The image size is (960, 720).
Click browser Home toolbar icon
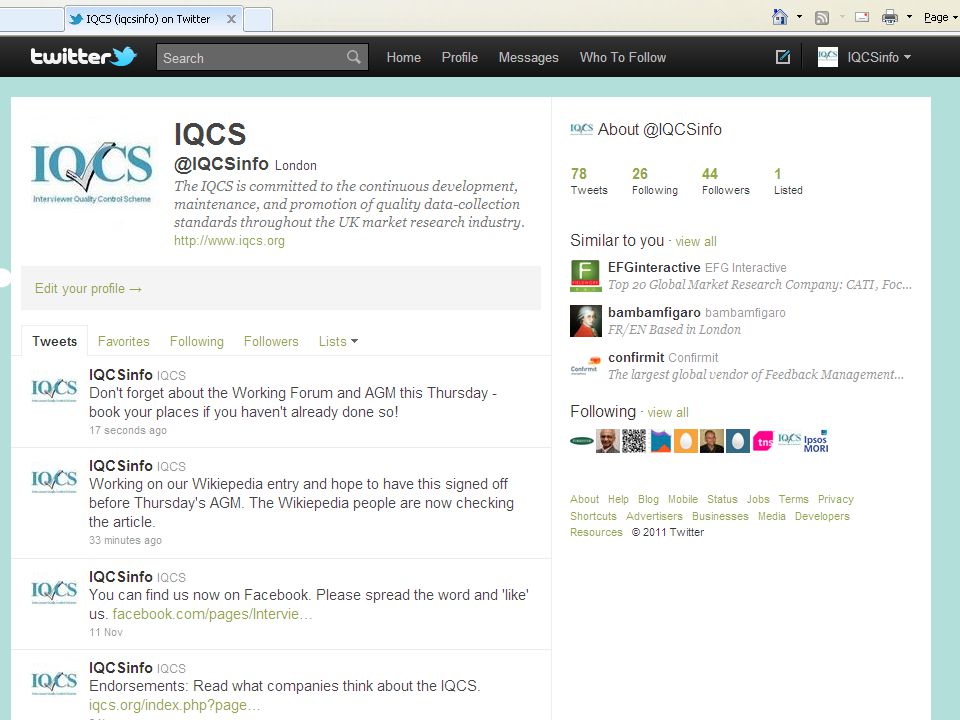click(779, 17)
